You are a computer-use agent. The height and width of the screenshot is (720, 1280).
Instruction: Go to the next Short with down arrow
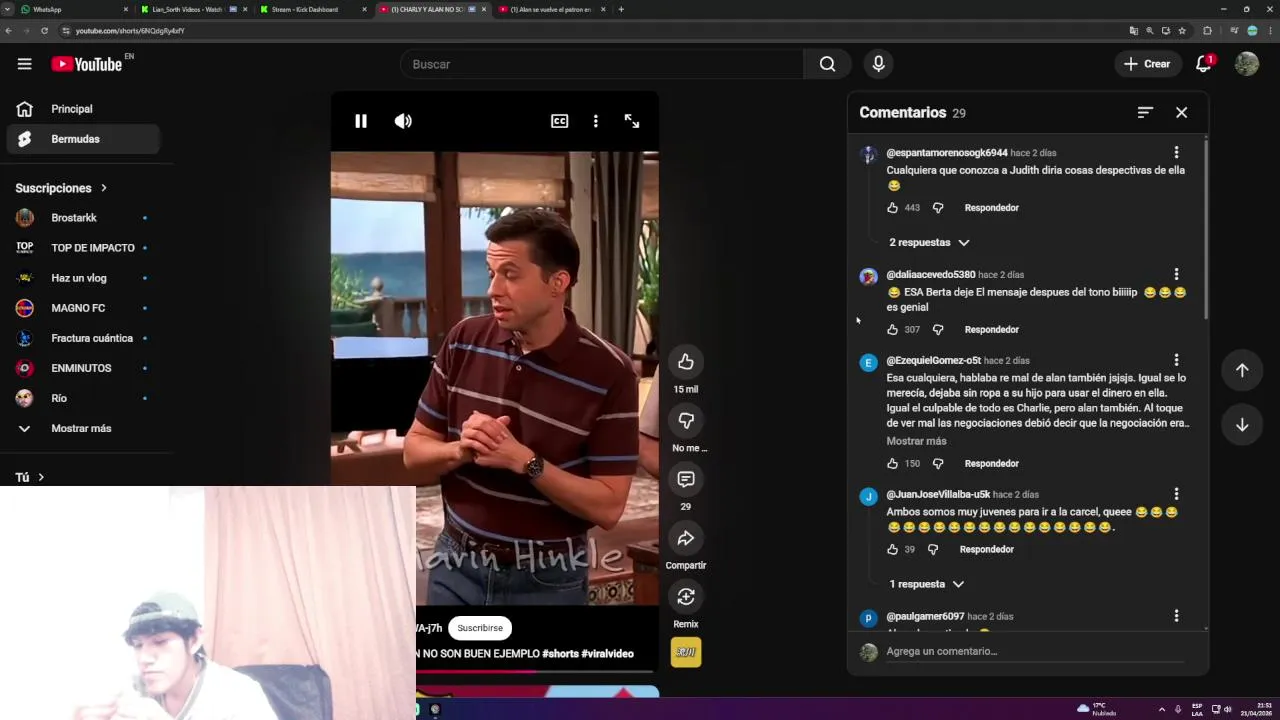pyautogui.click(x=1242, y=424)
